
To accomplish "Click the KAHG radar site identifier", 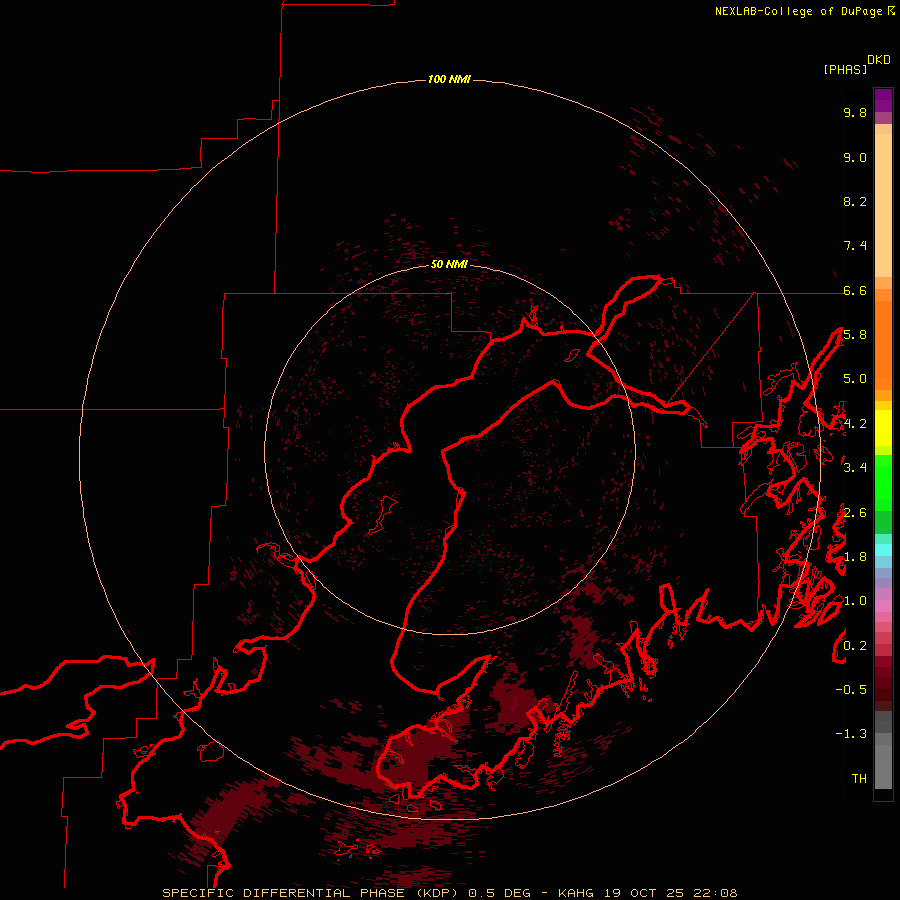I will tap(576, 893).
